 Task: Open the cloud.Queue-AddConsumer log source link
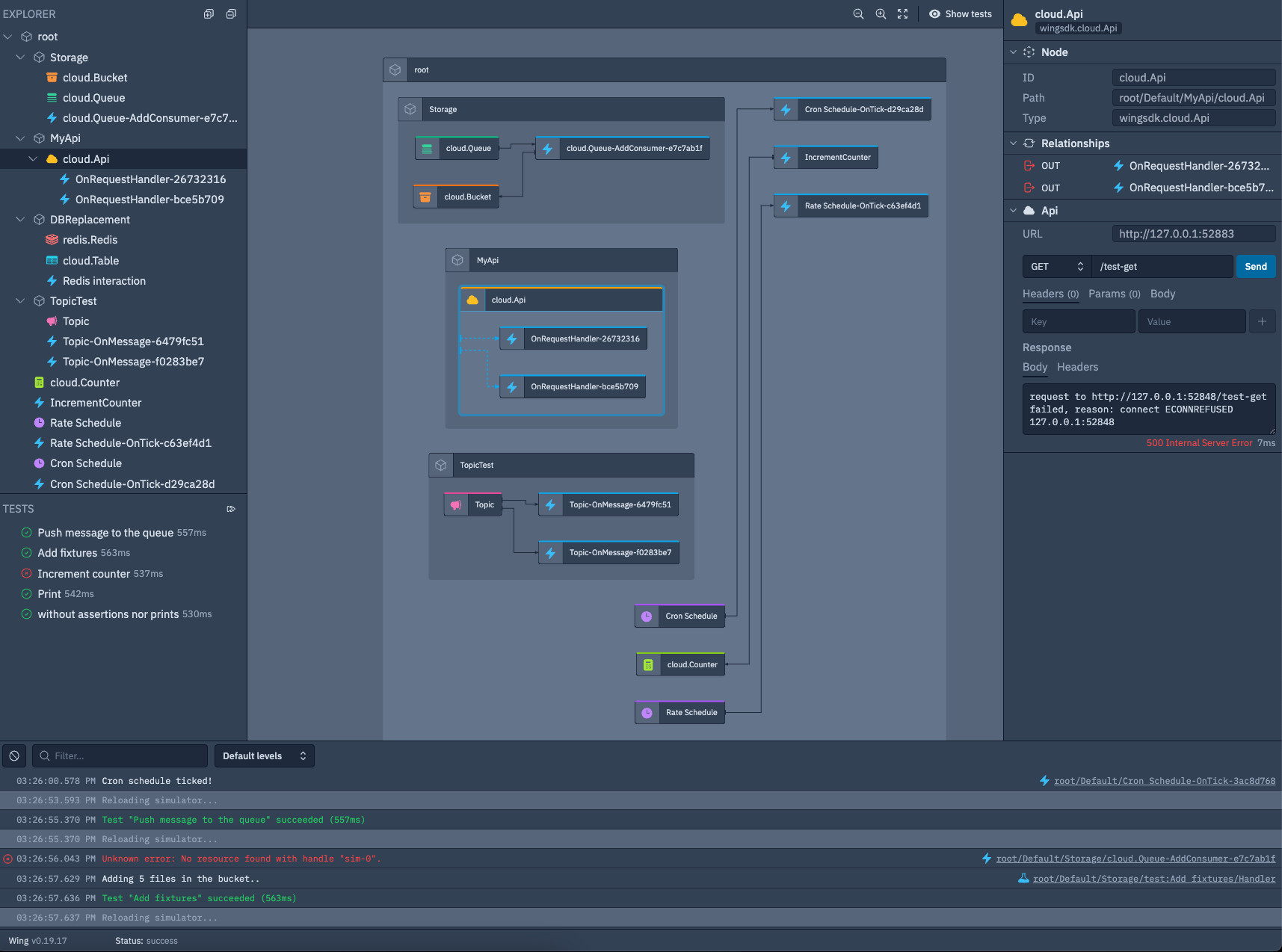1135,859
